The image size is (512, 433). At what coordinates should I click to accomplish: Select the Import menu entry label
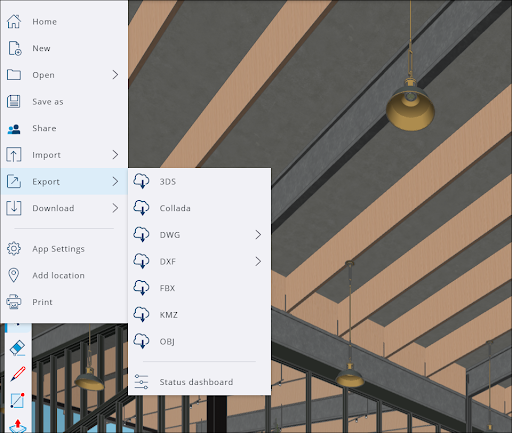(x=46, y=155)
